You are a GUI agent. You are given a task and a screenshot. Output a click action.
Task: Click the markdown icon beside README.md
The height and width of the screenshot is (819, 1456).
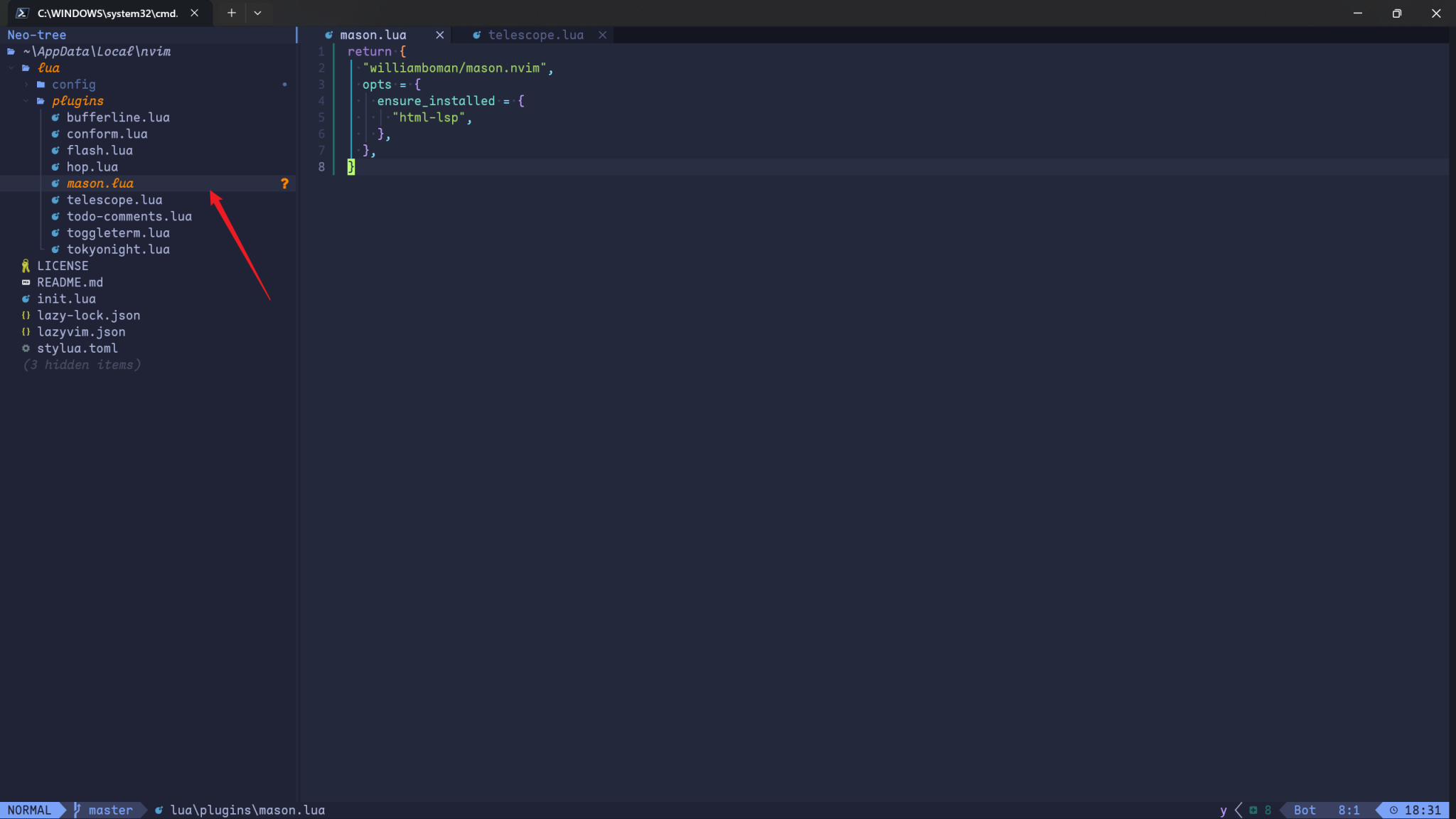click(x=26, y=282)
